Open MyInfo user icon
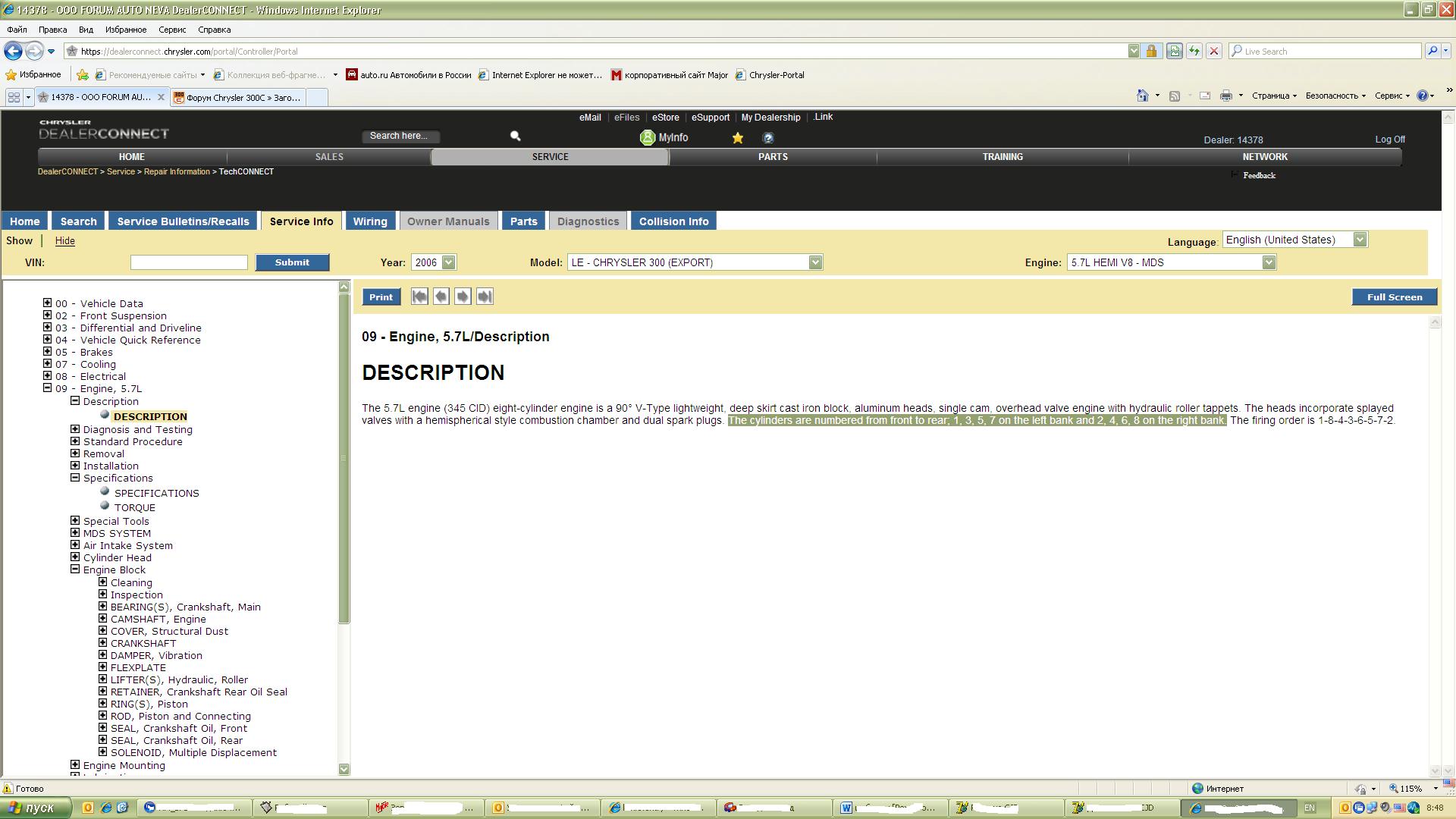Image resolution: width=1456 pixels, height=819 pixels. (x=648, y=137)
